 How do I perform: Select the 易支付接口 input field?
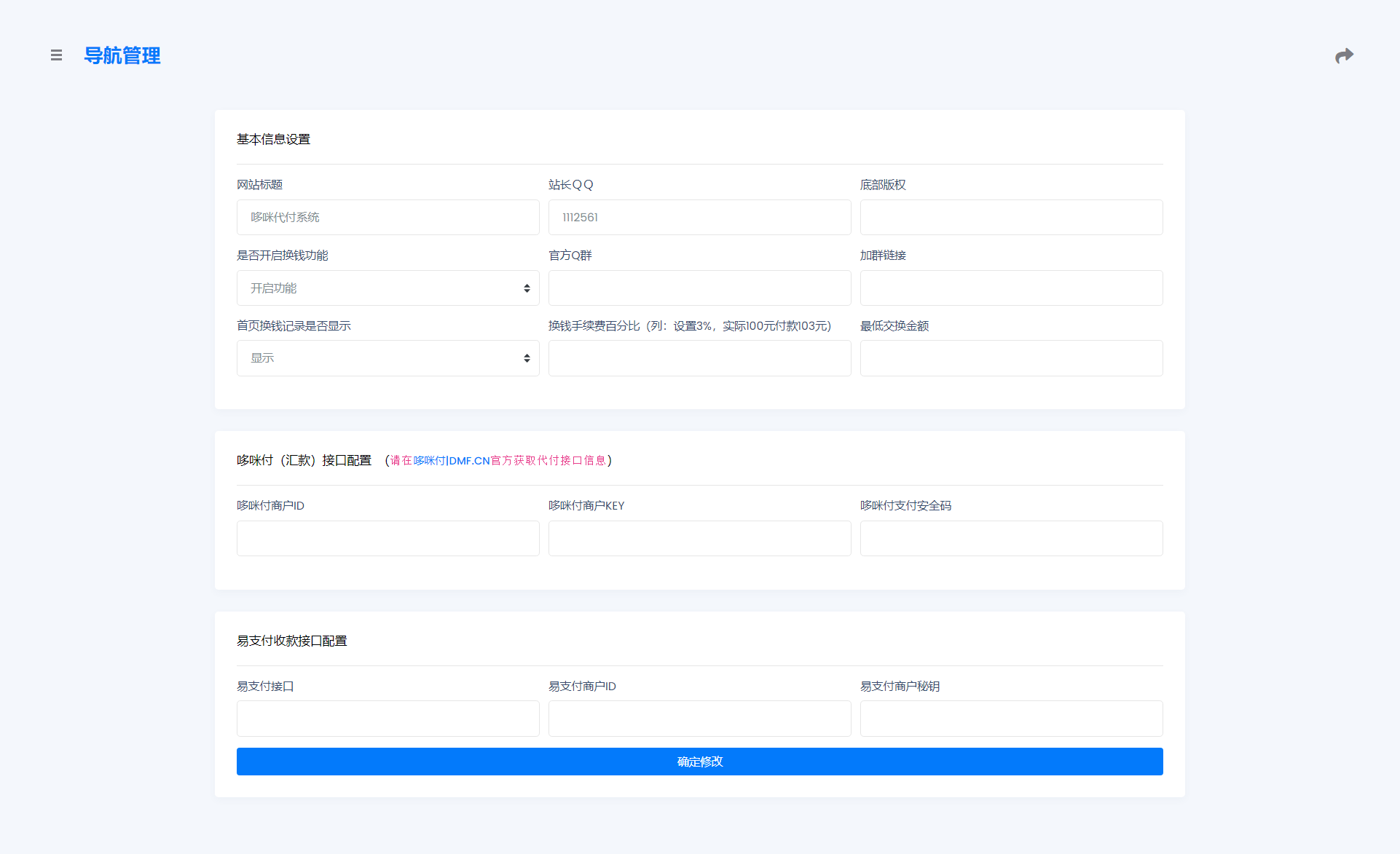388,719
